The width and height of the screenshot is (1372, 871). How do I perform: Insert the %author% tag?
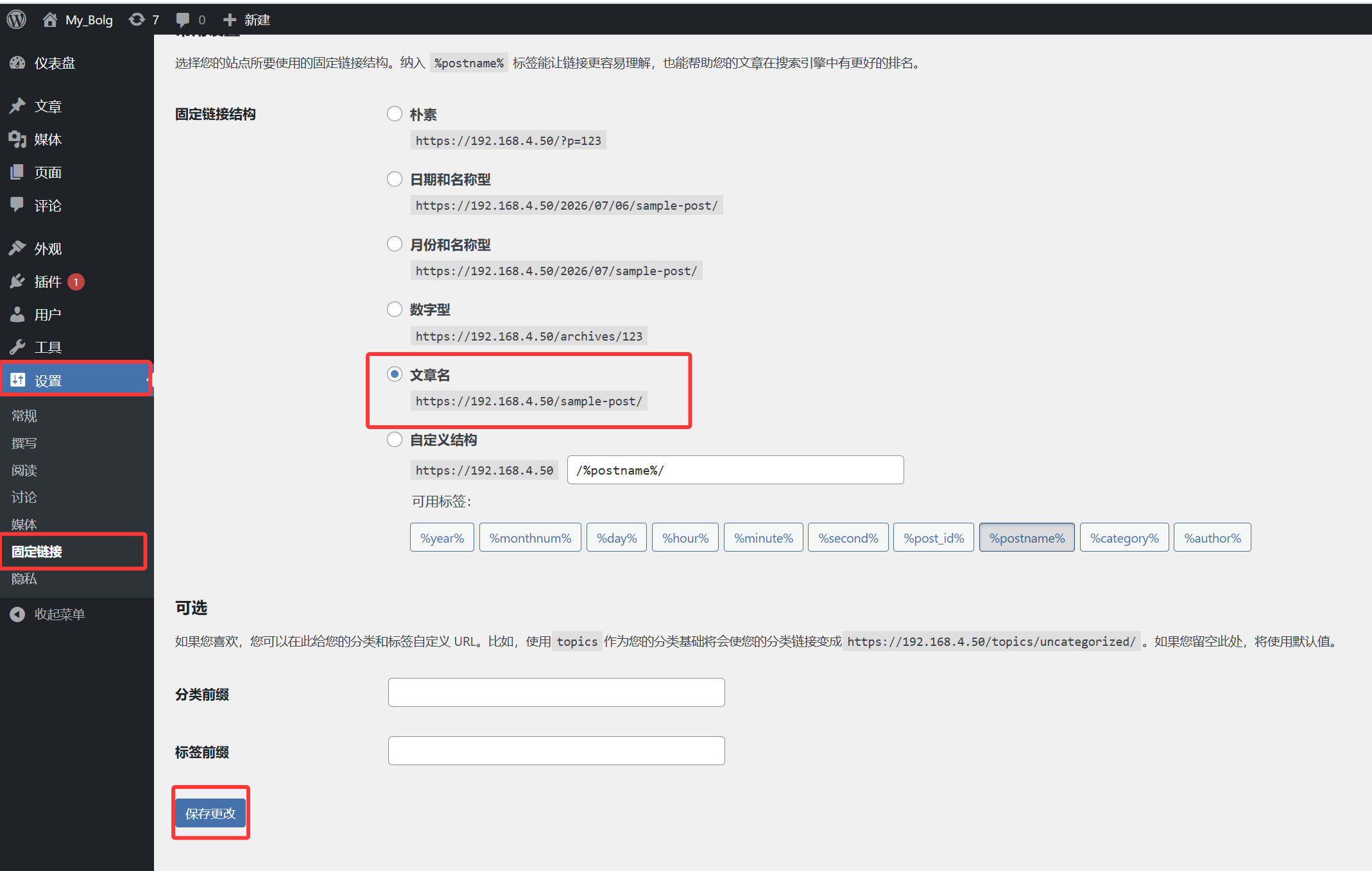tap(1212, 537)
